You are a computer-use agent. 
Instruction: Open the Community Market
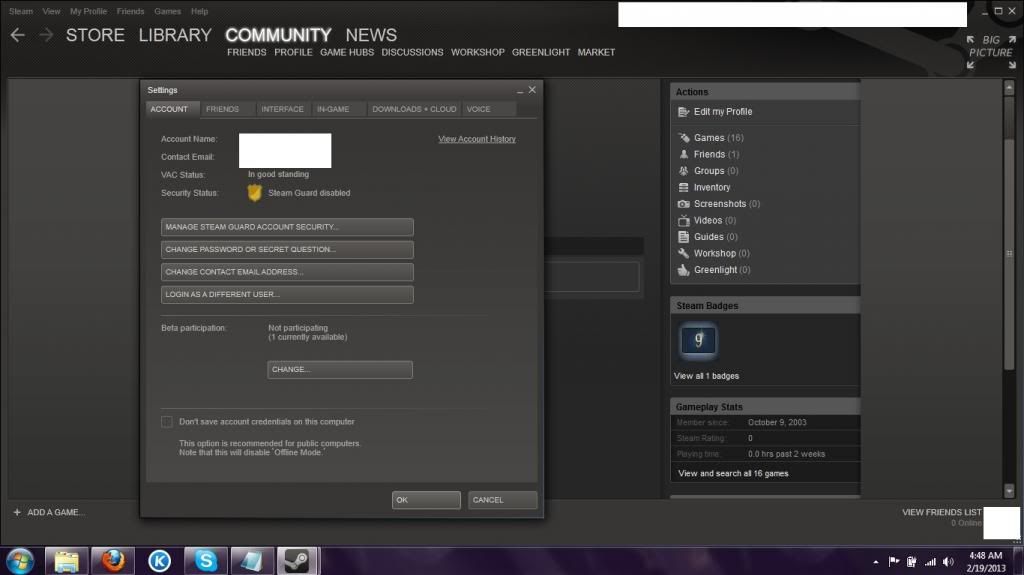point(596,52)
